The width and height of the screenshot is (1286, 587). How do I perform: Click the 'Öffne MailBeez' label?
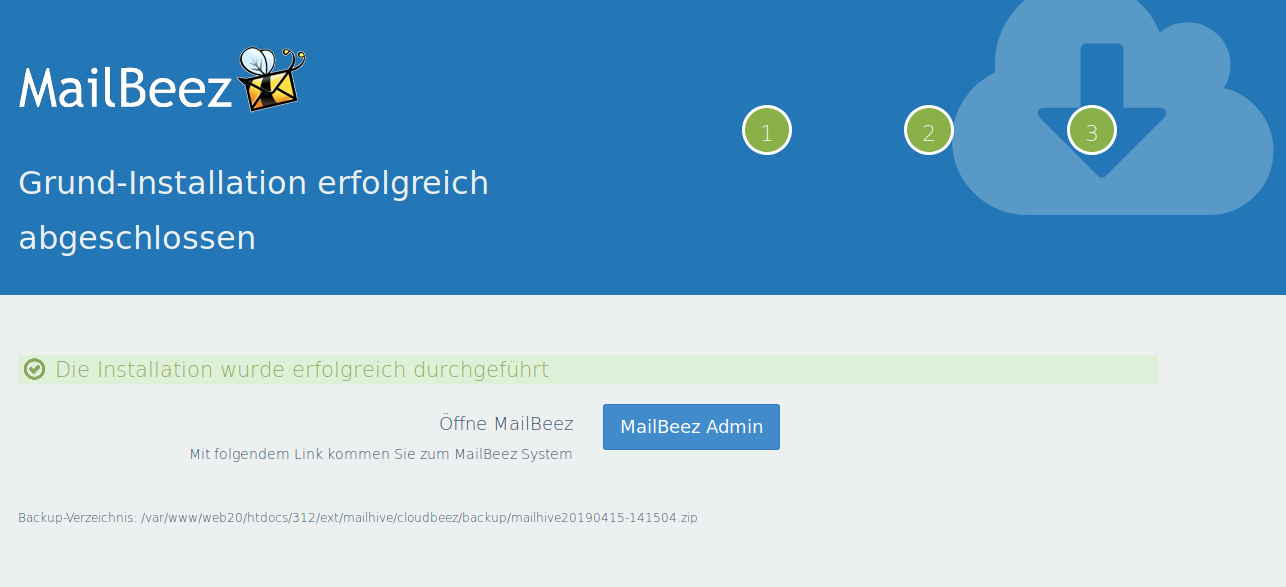(506, 424)
